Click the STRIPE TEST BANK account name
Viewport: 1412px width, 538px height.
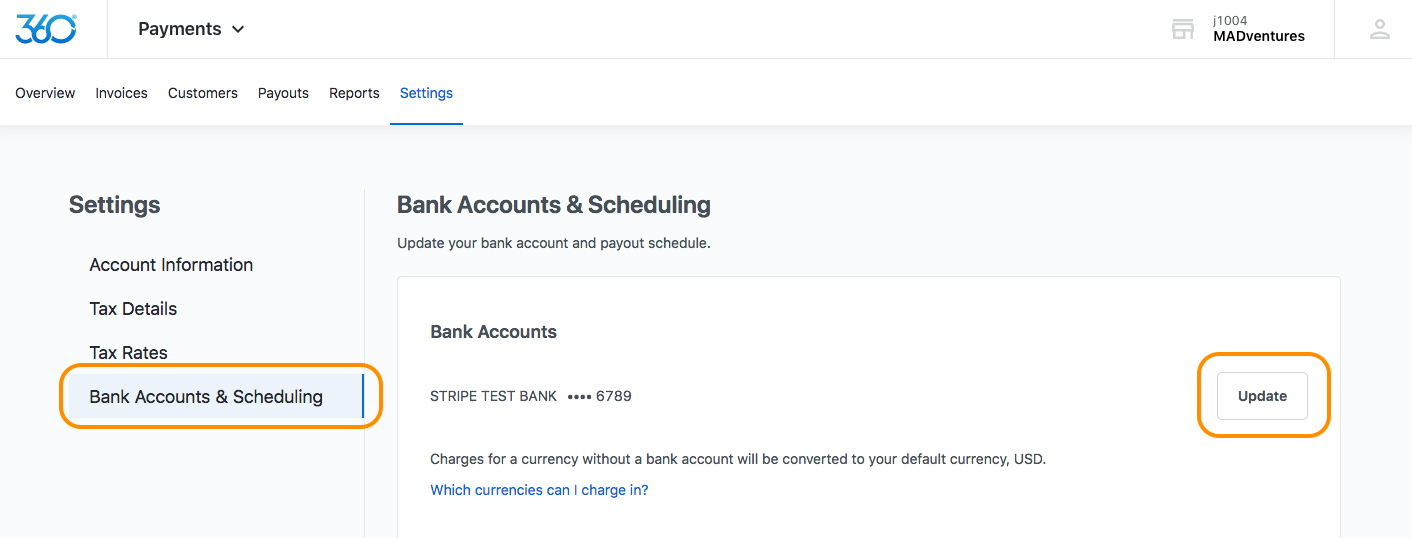click(493, 396)
